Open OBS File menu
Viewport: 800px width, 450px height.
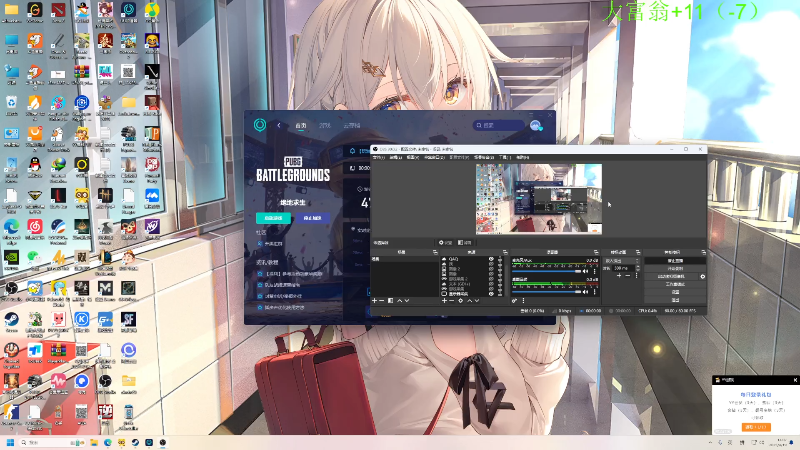pyautogui.click(x=378, y=157)
